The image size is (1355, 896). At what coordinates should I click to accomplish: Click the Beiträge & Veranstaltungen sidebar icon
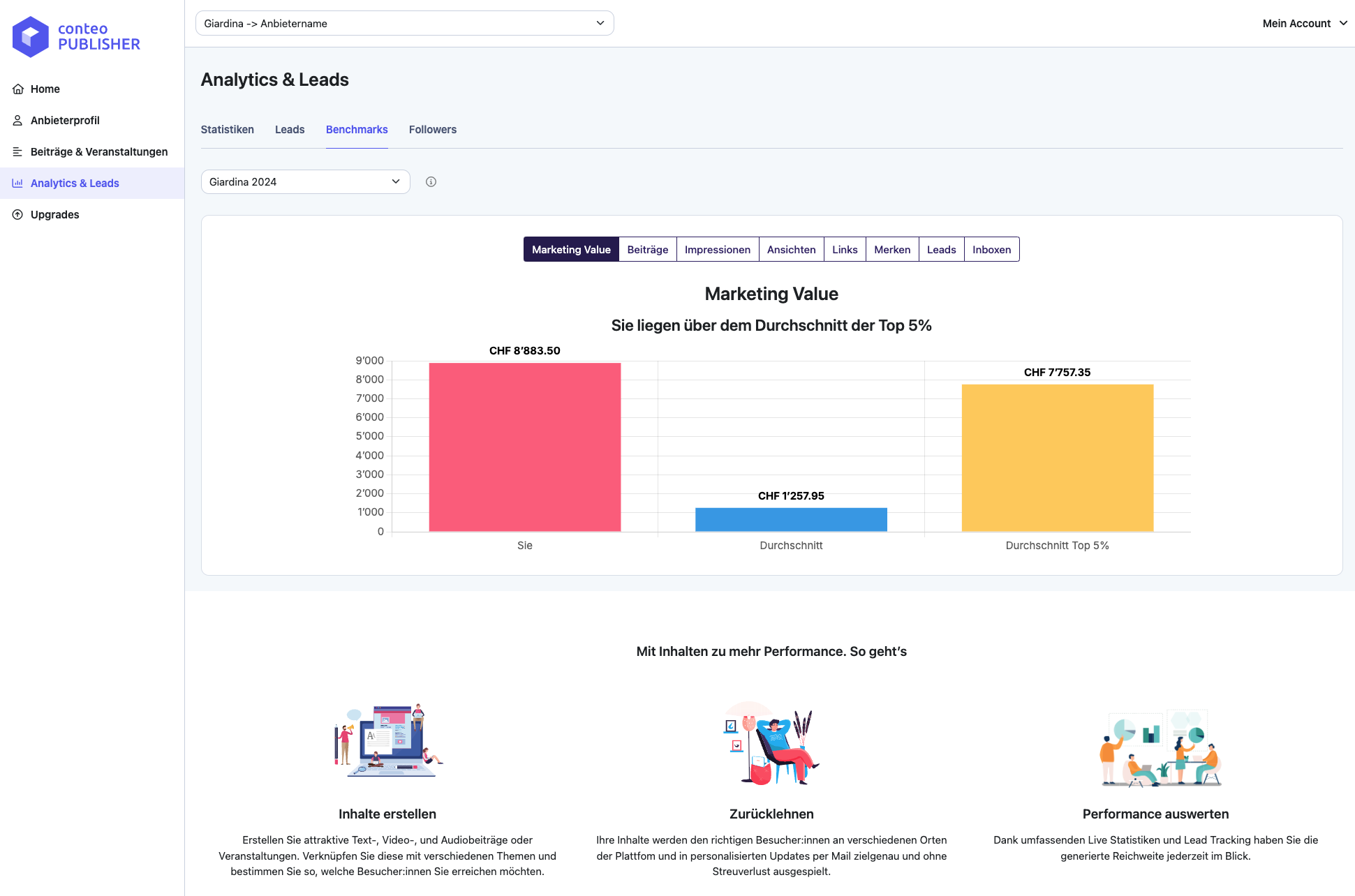click(x=17, y=151)
